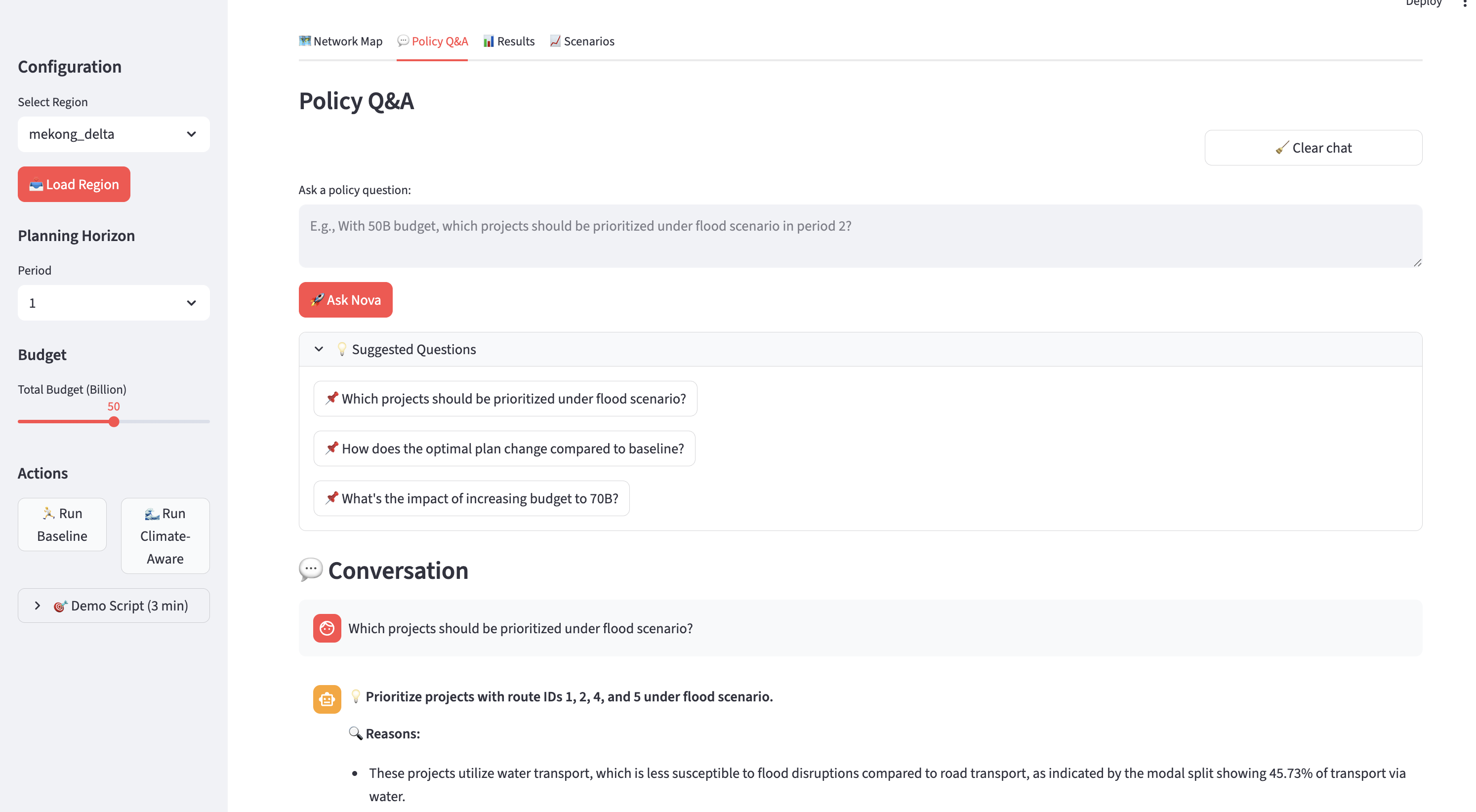Viewport: 1476px width, 812px height.
Task: Click the Ask Nova button
Action: (345, 300)
